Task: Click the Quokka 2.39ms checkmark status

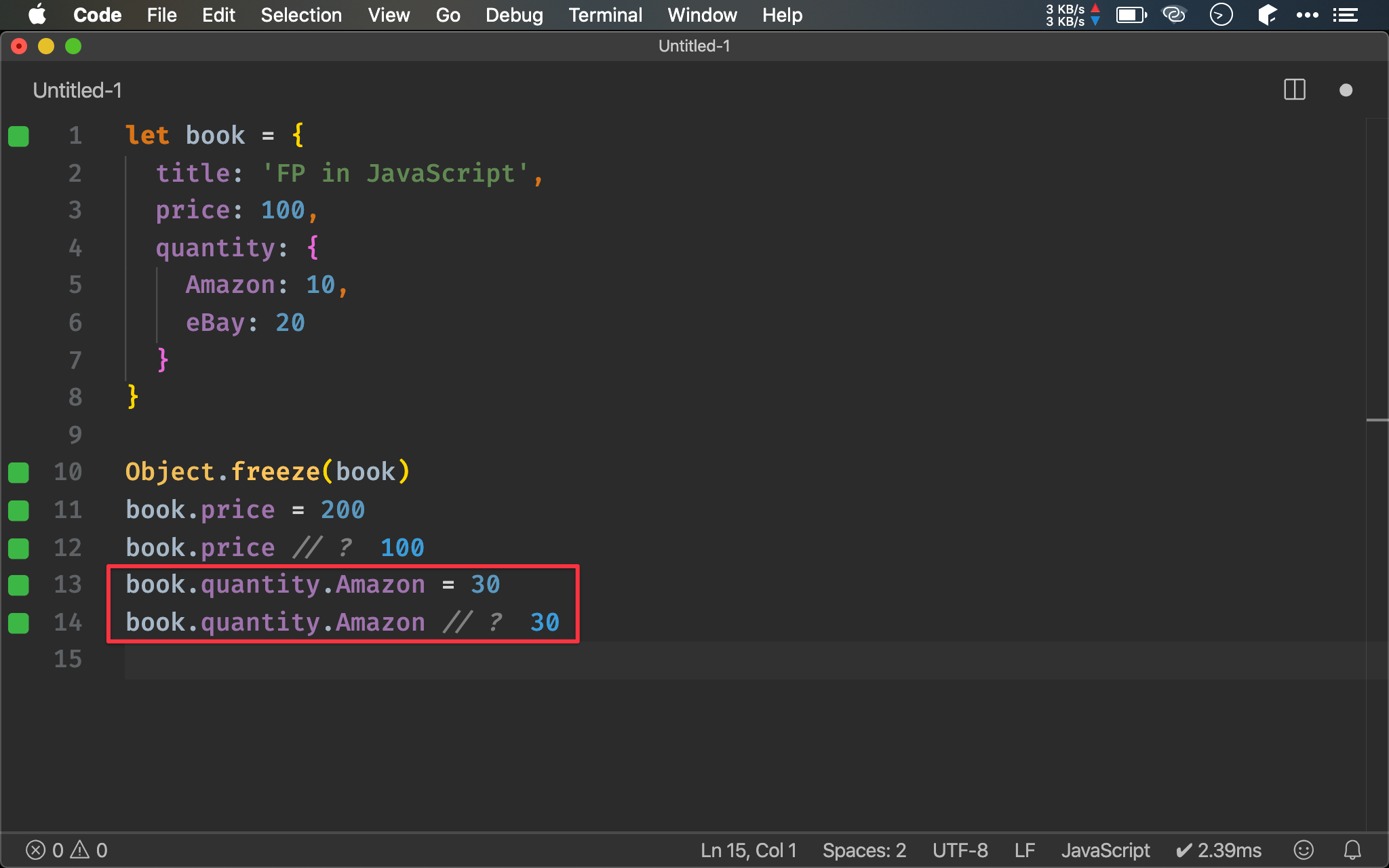Action: (1219, 850)
